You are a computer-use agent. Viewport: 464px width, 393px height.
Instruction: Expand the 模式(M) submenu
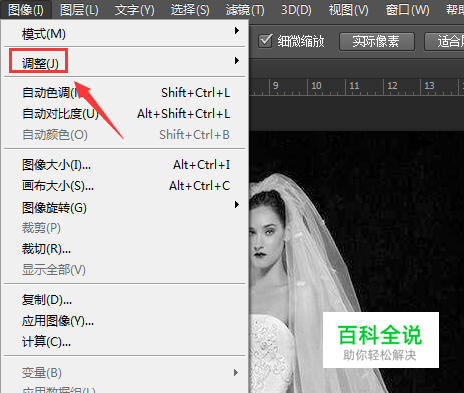pyautogui.click(x=125, y=34)
